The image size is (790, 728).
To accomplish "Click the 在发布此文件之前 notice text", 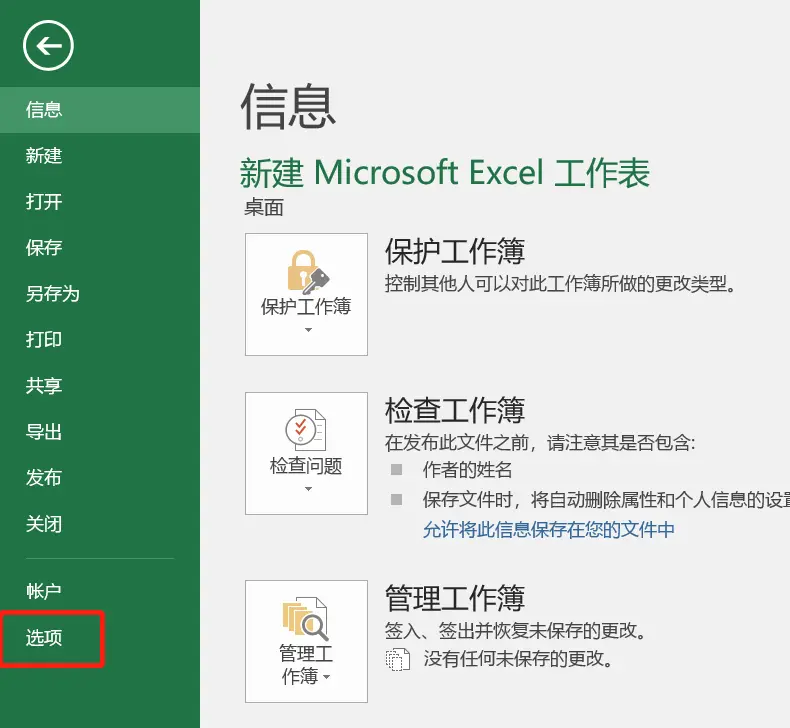I will [x=540, y=443].
